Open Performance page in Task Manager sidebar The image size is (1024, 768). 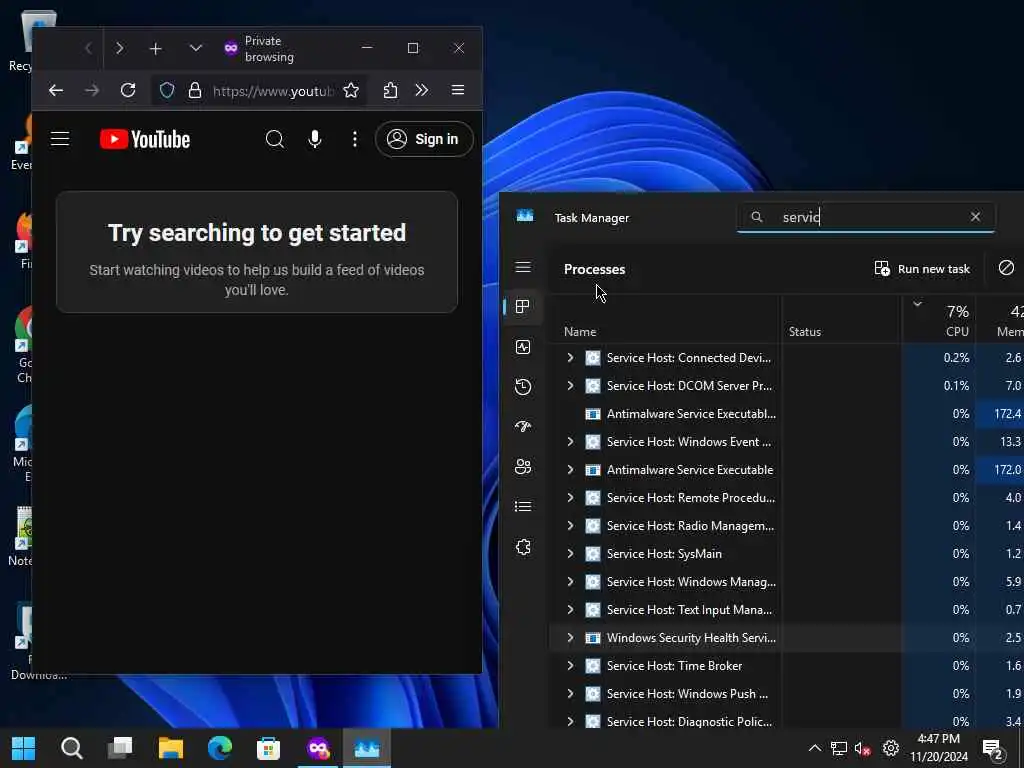click(x=522, y=347)
